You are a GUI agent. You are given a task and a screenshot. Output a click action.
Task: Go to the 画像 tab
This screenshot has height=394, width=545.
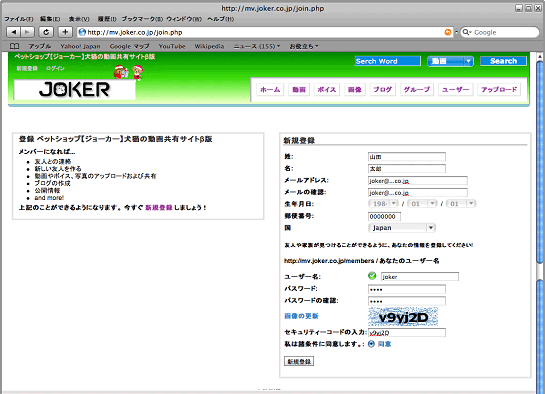pos(355,90)
